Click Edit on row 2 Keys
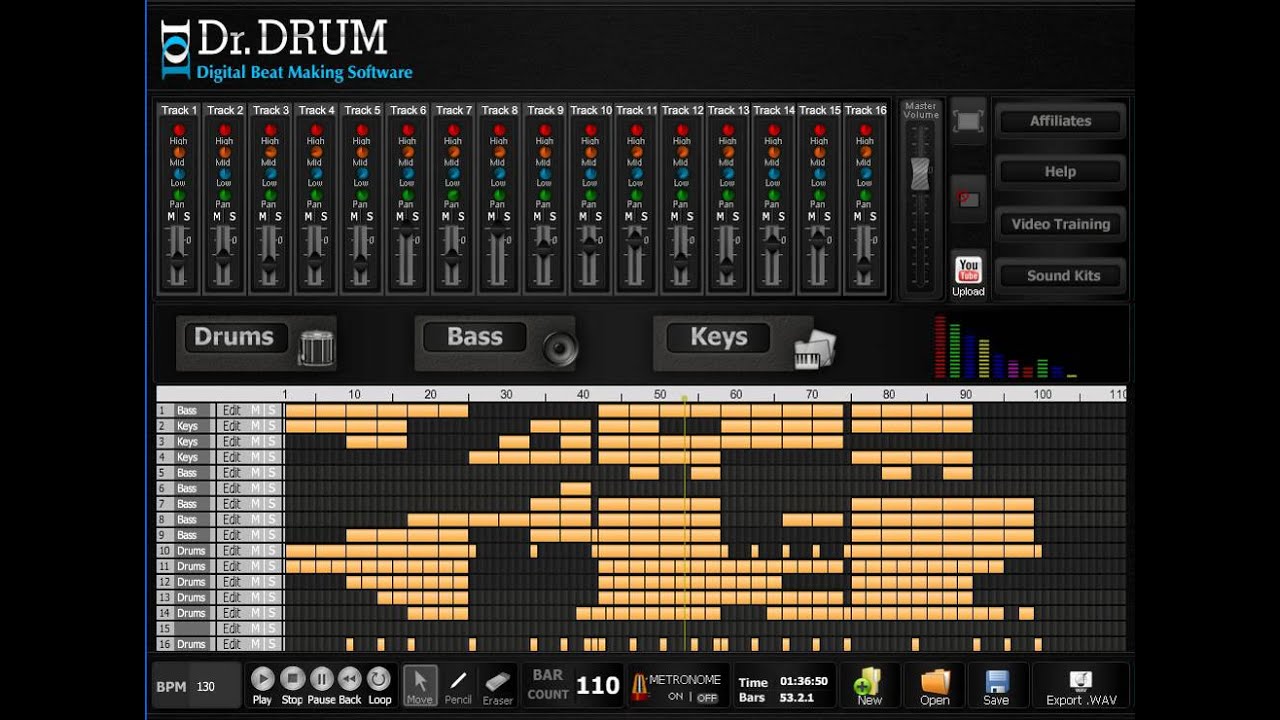The width and height of the screenshot is (1280, 720). coord(232,426)
